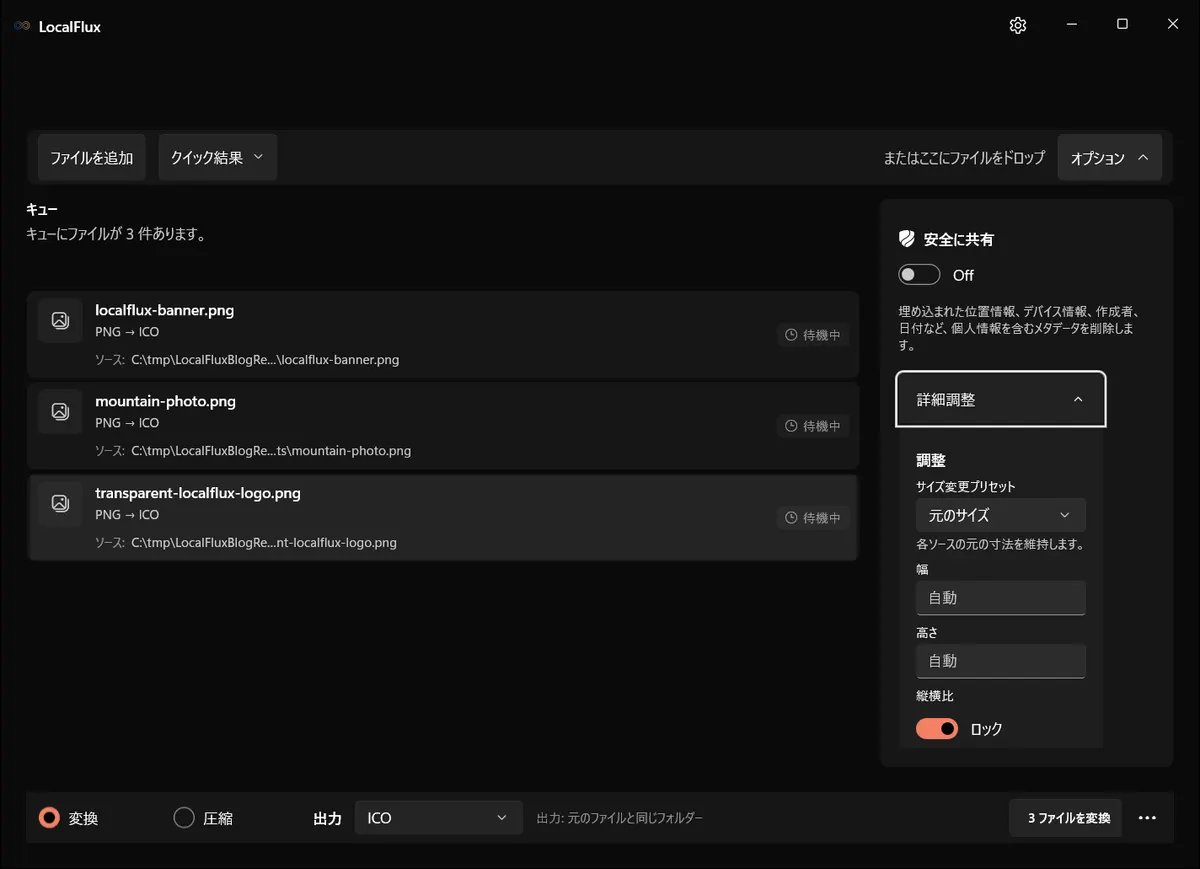This screenshot has width=1200, height=869.
Task: Open the サイズ変更プリセット 元のサイズ dropdown
Action: (x=1001, y=515)
